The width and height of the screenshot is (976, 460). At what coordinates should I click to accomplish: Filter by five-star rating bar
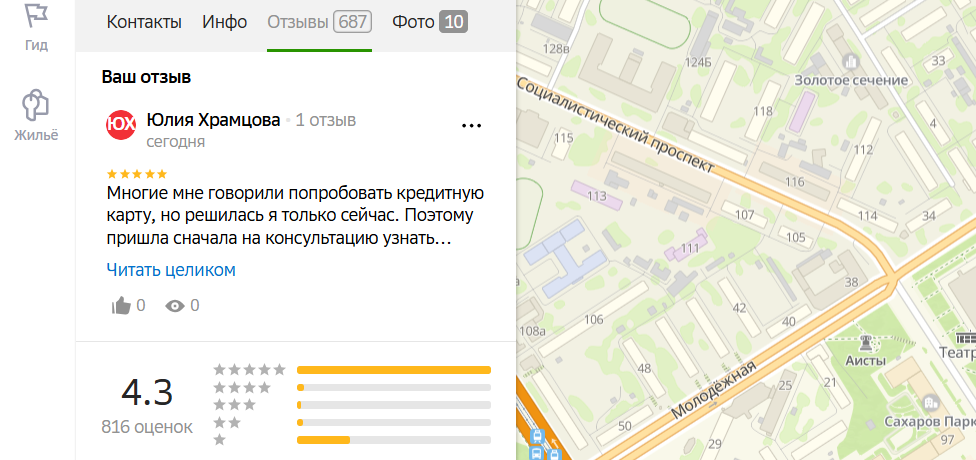(394, 370)
